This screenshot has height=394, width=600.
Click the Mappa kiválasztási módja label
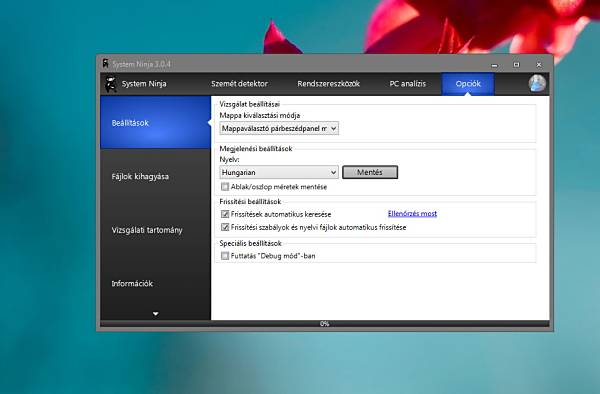tap(259, 116)
